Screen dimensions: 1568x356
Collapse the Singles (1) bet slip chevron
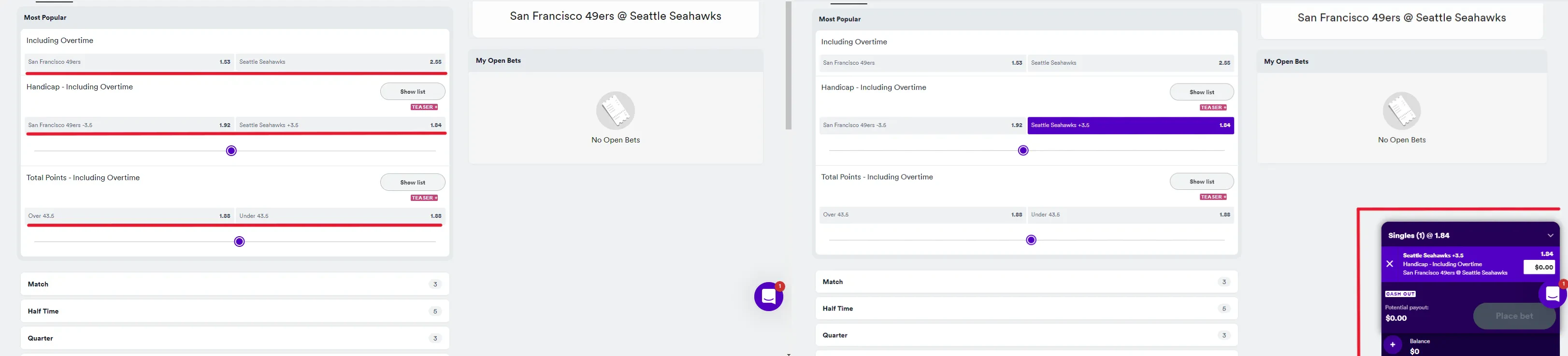click(1550, 236)
